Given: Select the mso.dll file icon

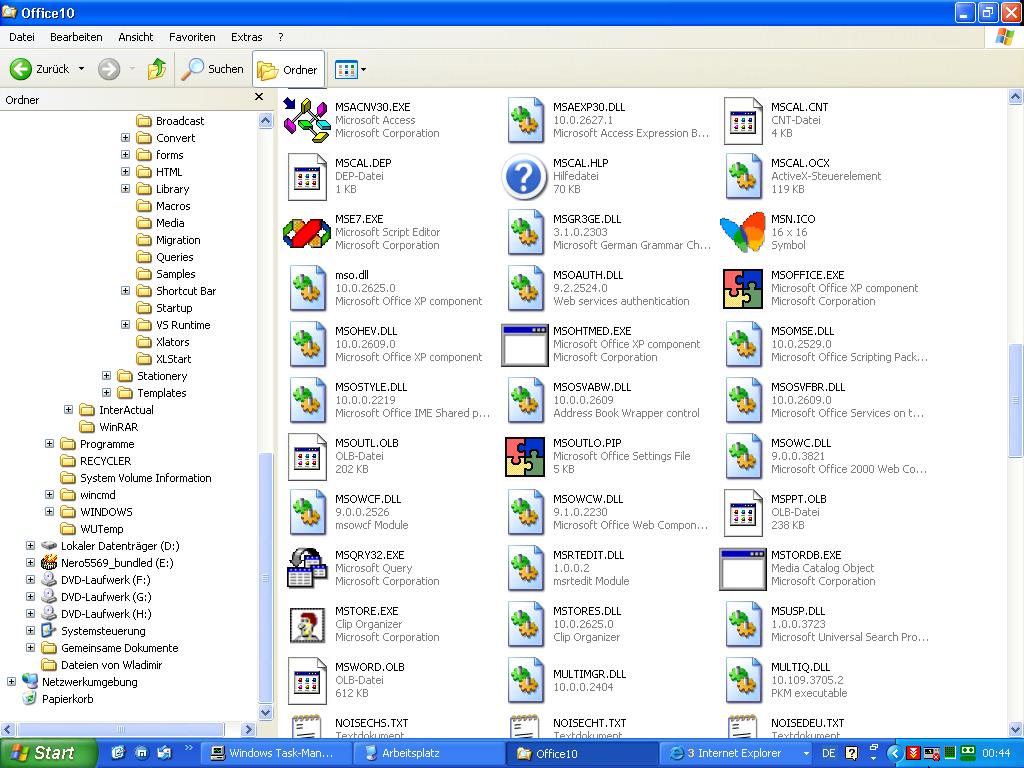Looking at the screenshot, I should point(307,288).
